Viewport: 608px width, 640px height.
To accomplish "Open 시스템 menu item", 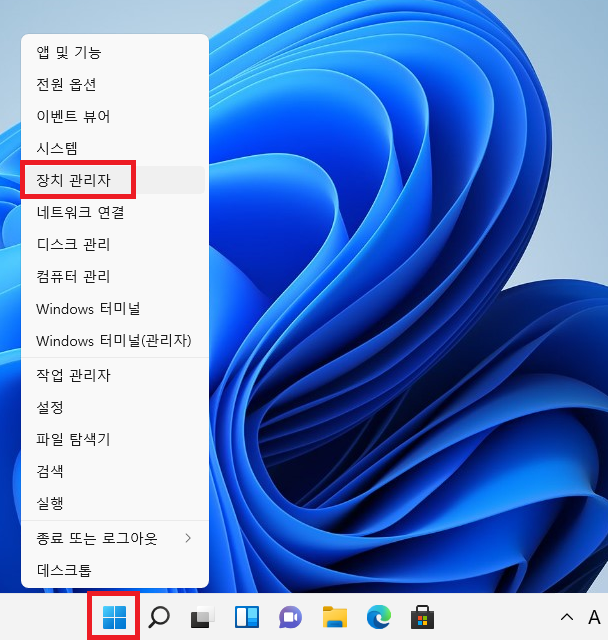I will pyautogui.click(x=115, y=148).
